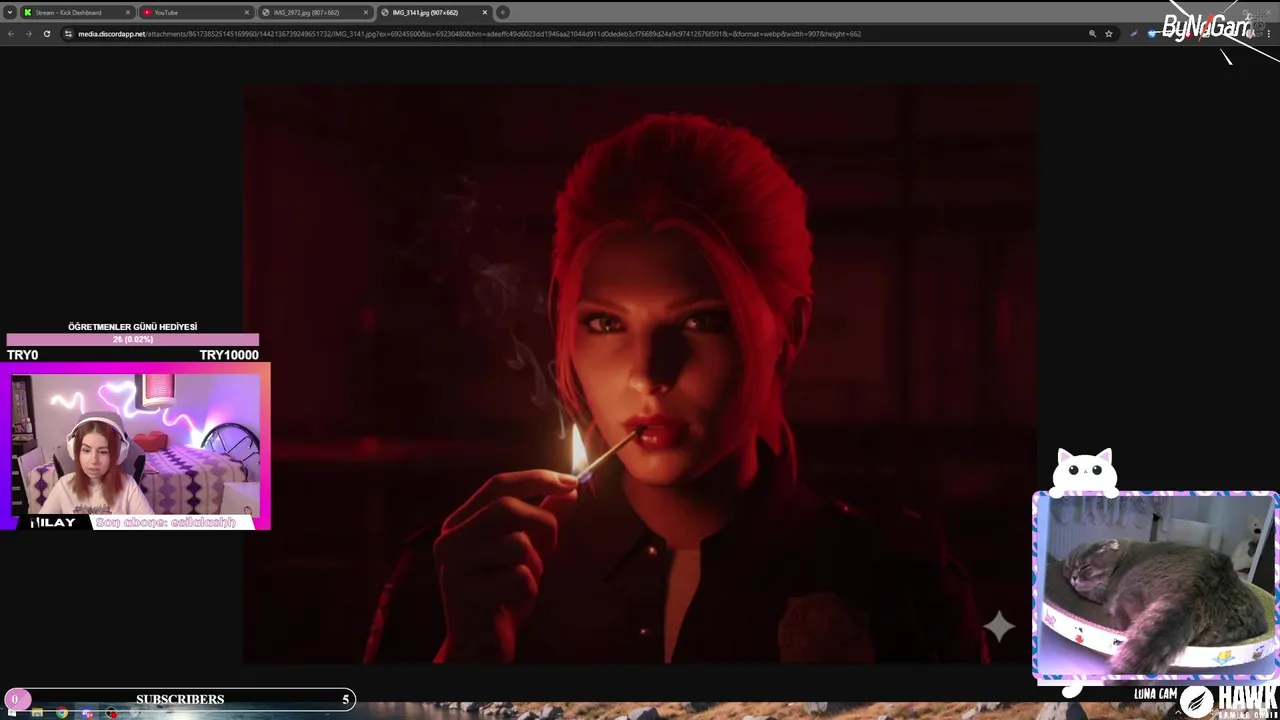Close the IMG_2972.jpg tab

366,13
